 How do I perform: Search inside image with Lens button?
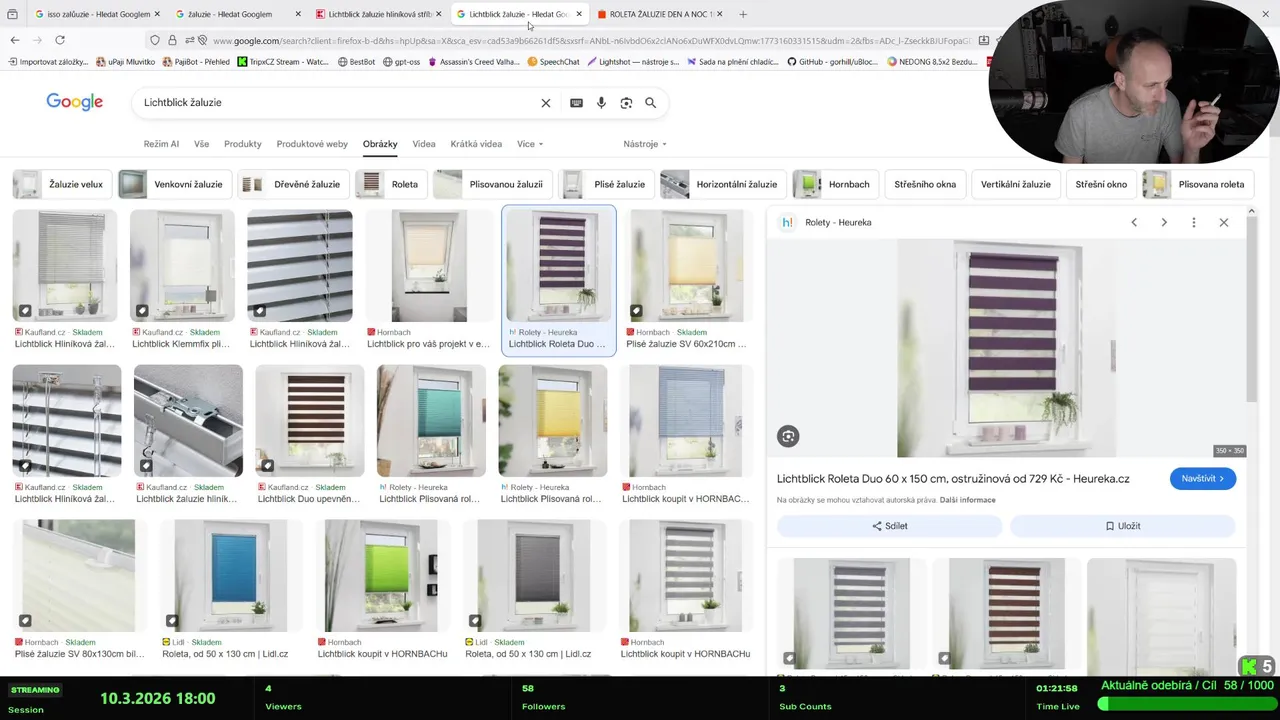[788, 436]
